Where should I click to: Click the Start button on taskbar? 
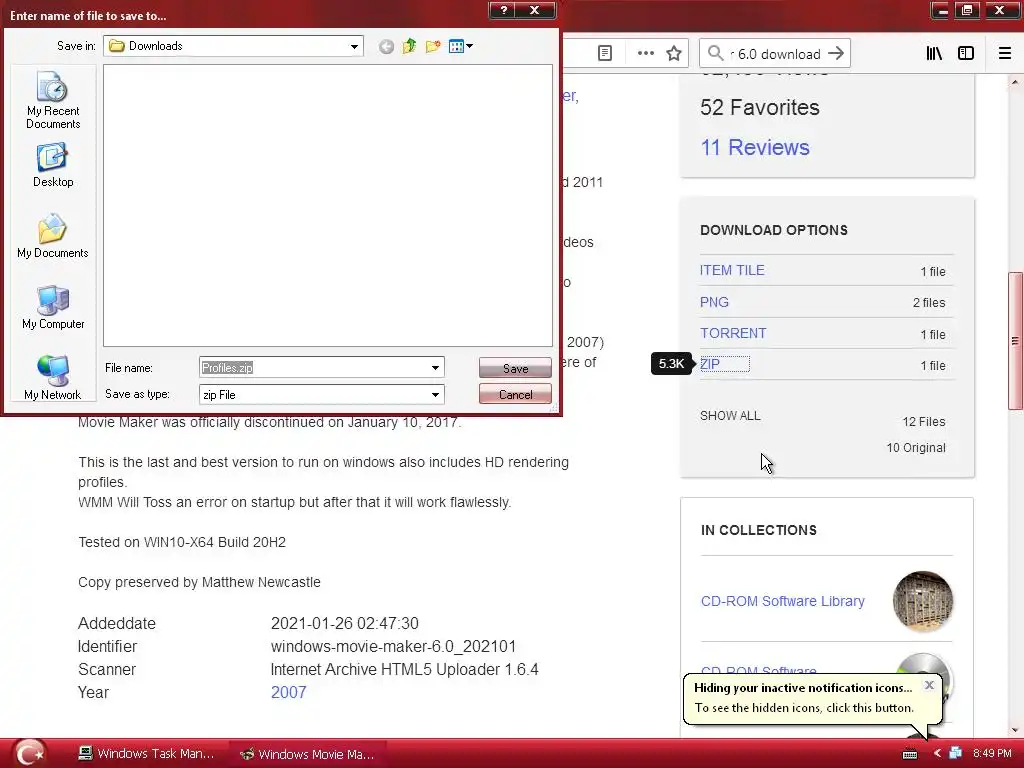point(29,753)
